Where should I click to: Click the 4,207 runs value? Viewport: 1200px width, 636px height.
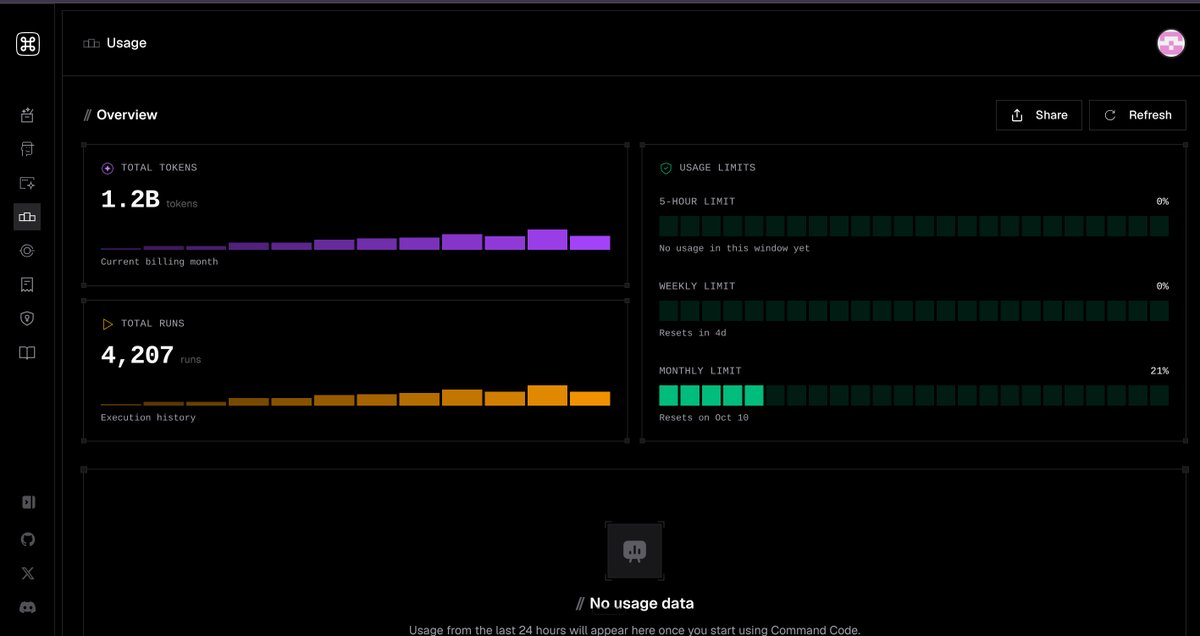pos(137,355)
